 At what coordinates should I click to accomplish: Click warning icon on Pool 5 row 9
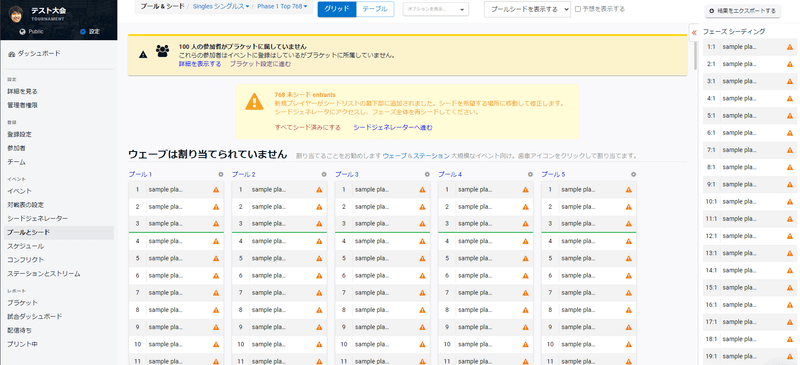coord(629,327)
